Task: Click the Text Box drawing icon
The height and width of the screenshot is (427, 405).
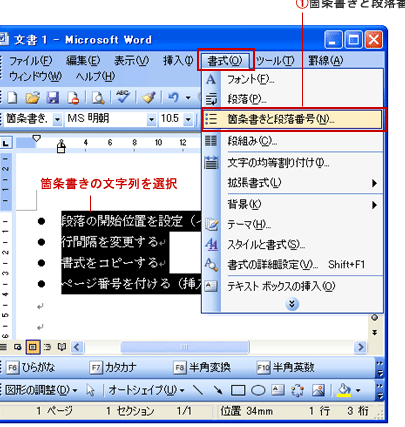Action: pyautogui.click(x=278, y=390)
